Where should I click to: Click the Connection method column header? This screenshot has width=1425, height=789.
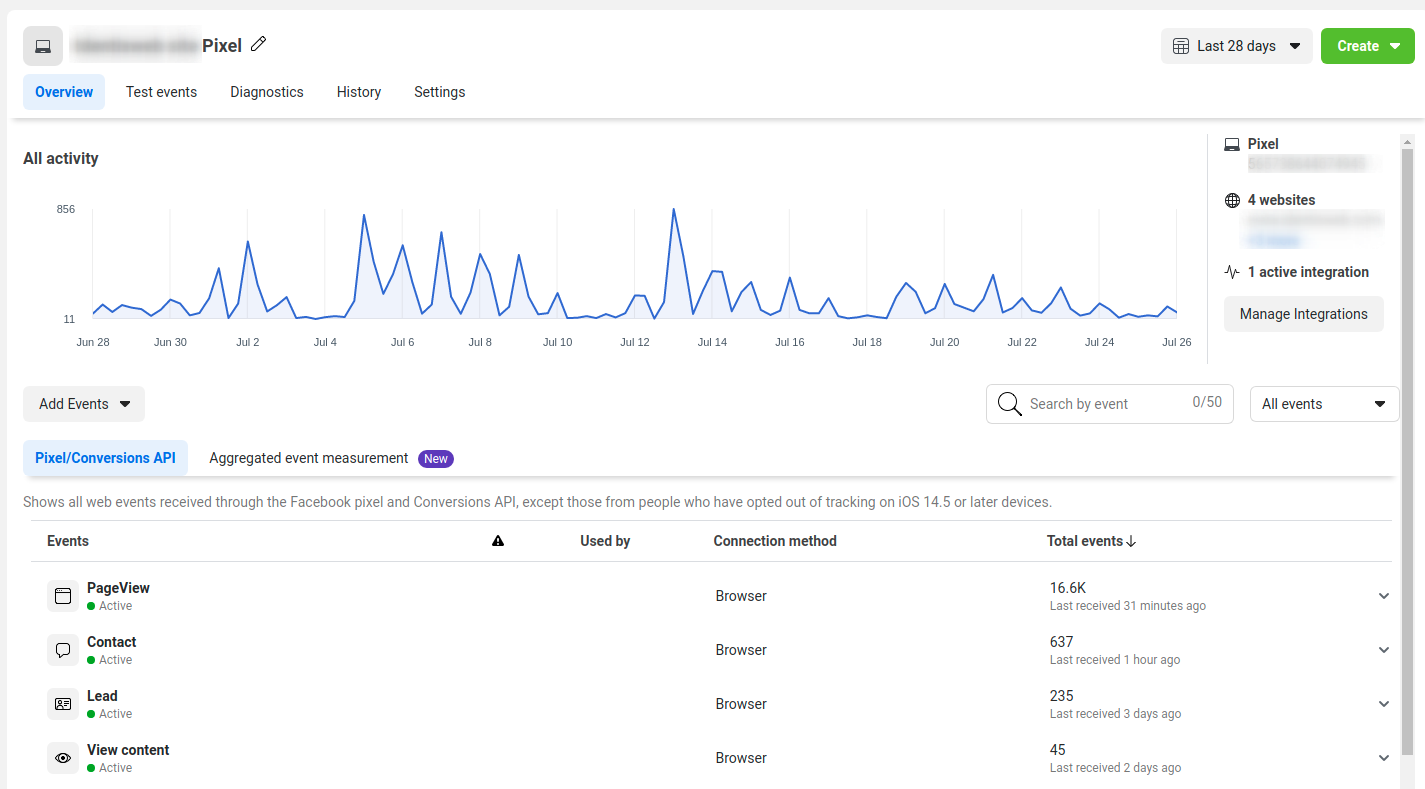tap(775, 541)
